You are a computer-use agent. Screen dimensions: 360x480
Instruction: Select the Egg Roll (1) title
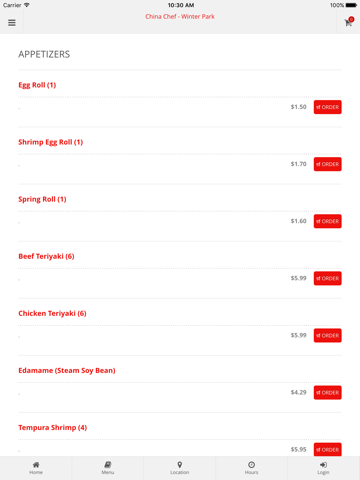click(37, 85)
